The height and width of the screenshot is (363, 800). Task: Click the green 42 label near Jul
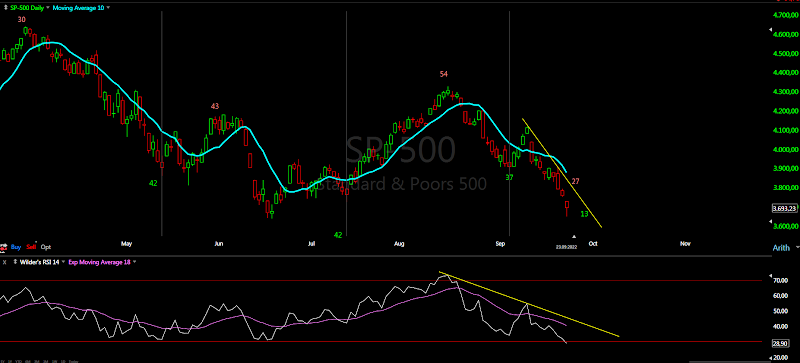point(338,235)
